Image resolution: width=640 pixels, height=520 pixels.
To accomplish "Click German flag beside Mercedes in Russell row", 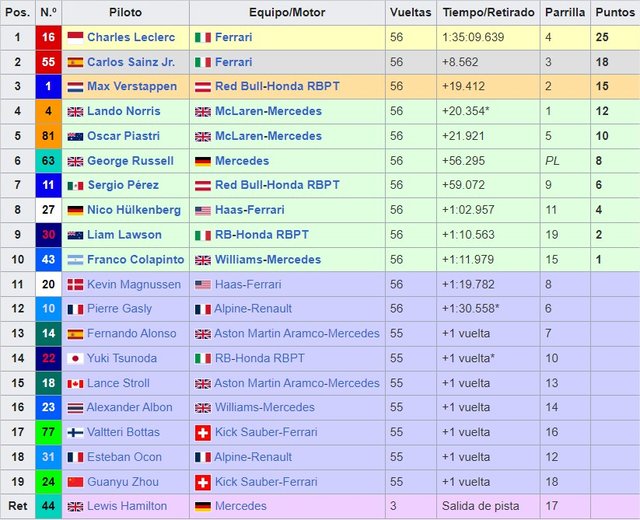I will 203,161.
